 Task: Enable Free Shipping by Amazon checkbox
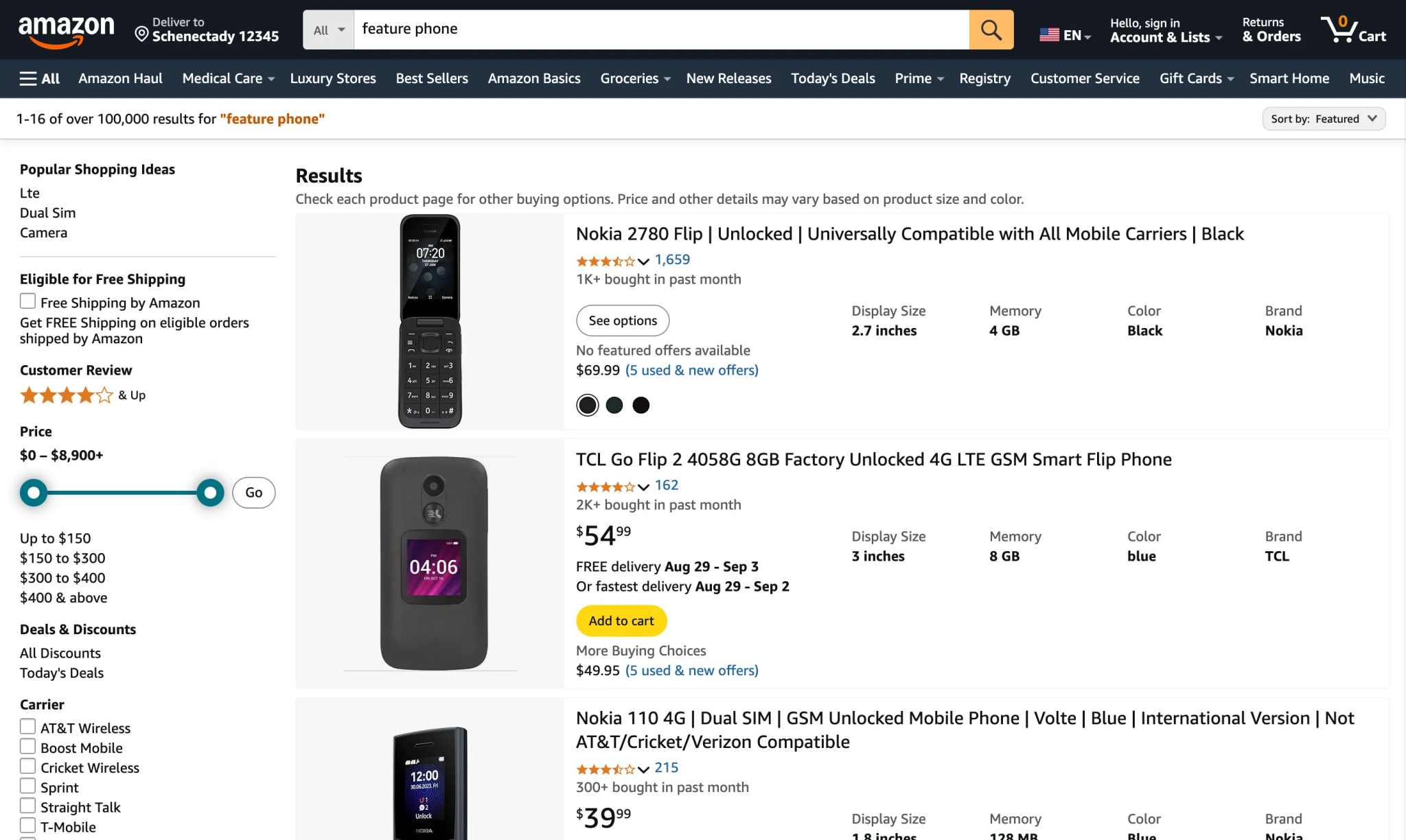click(x=27, y=301)
